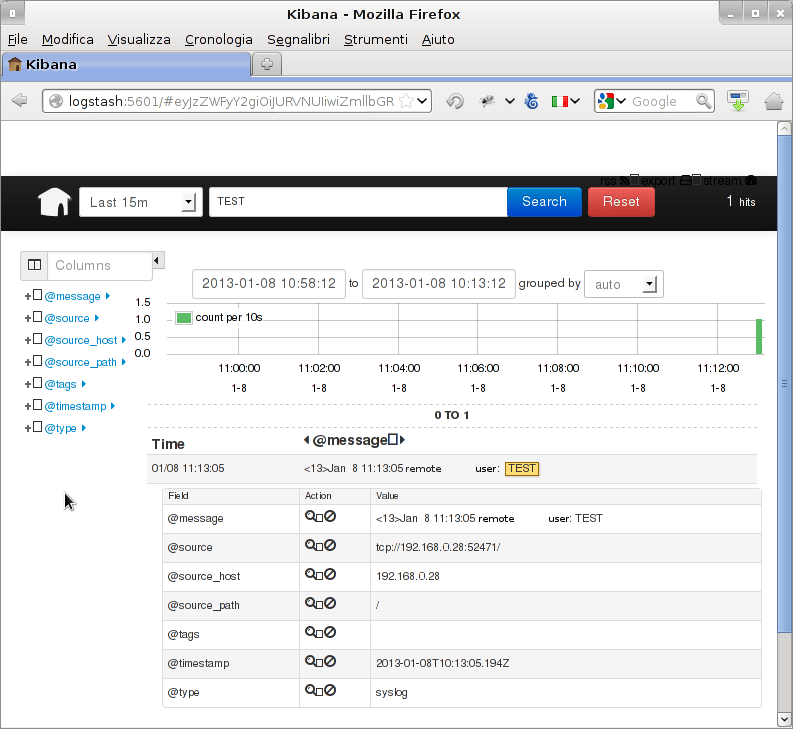The height and width of the screenshot is (729, 793).
Task: Click the ban icon in the @source row
Action: coord(330,545)
